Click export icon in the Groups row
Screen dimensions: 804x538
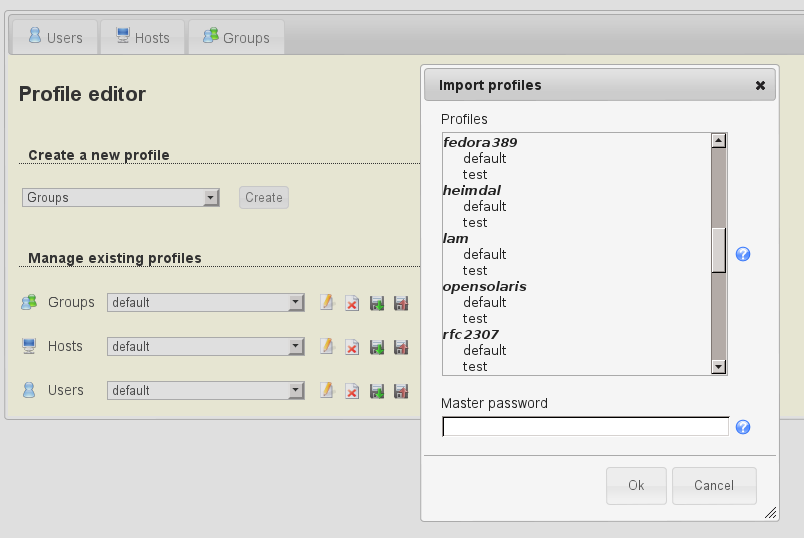pos(401,303)
